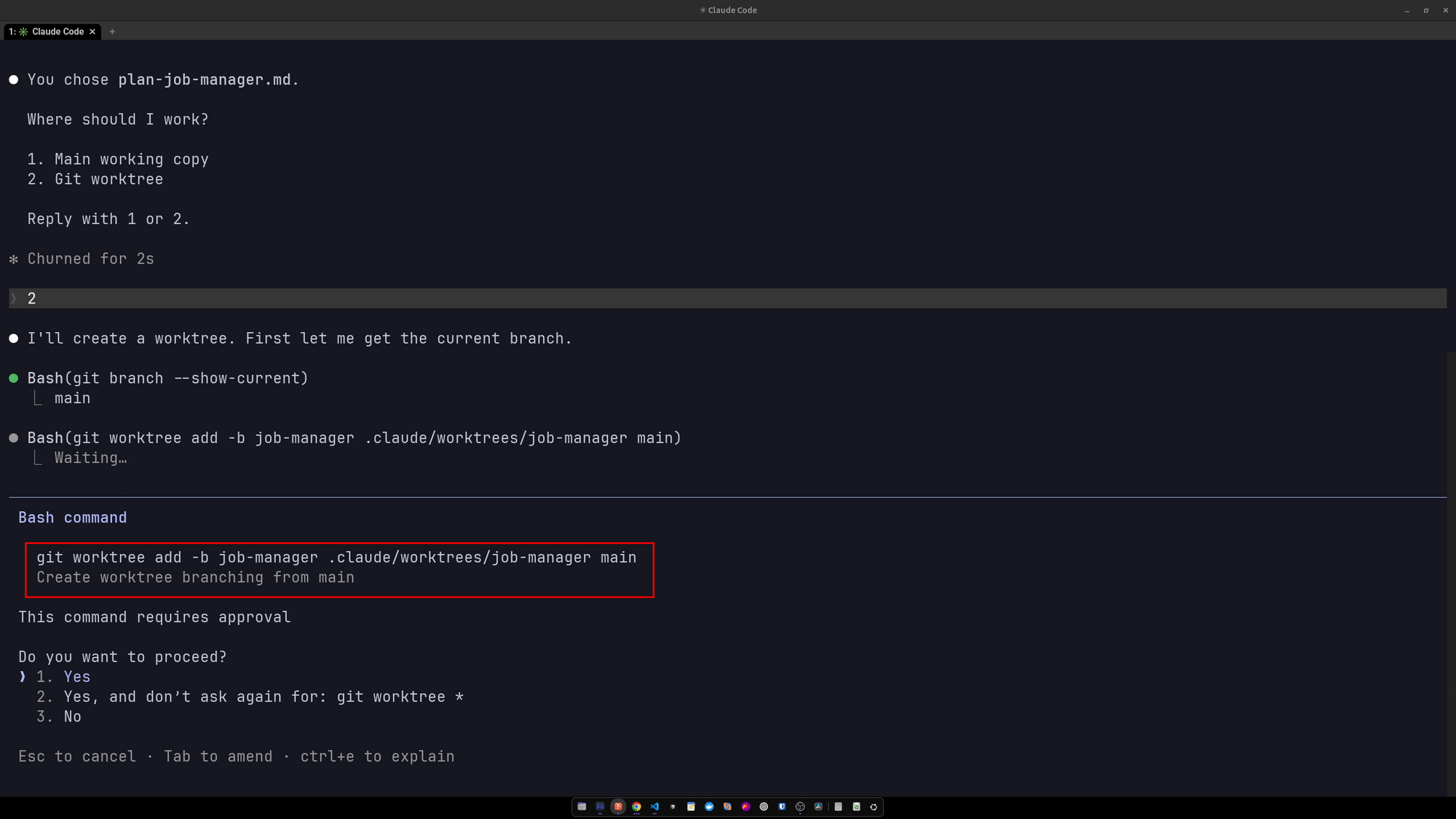Launch Visual Studio Code from the dock
This screenshot has width=1456, height=819.
point(654,807)
